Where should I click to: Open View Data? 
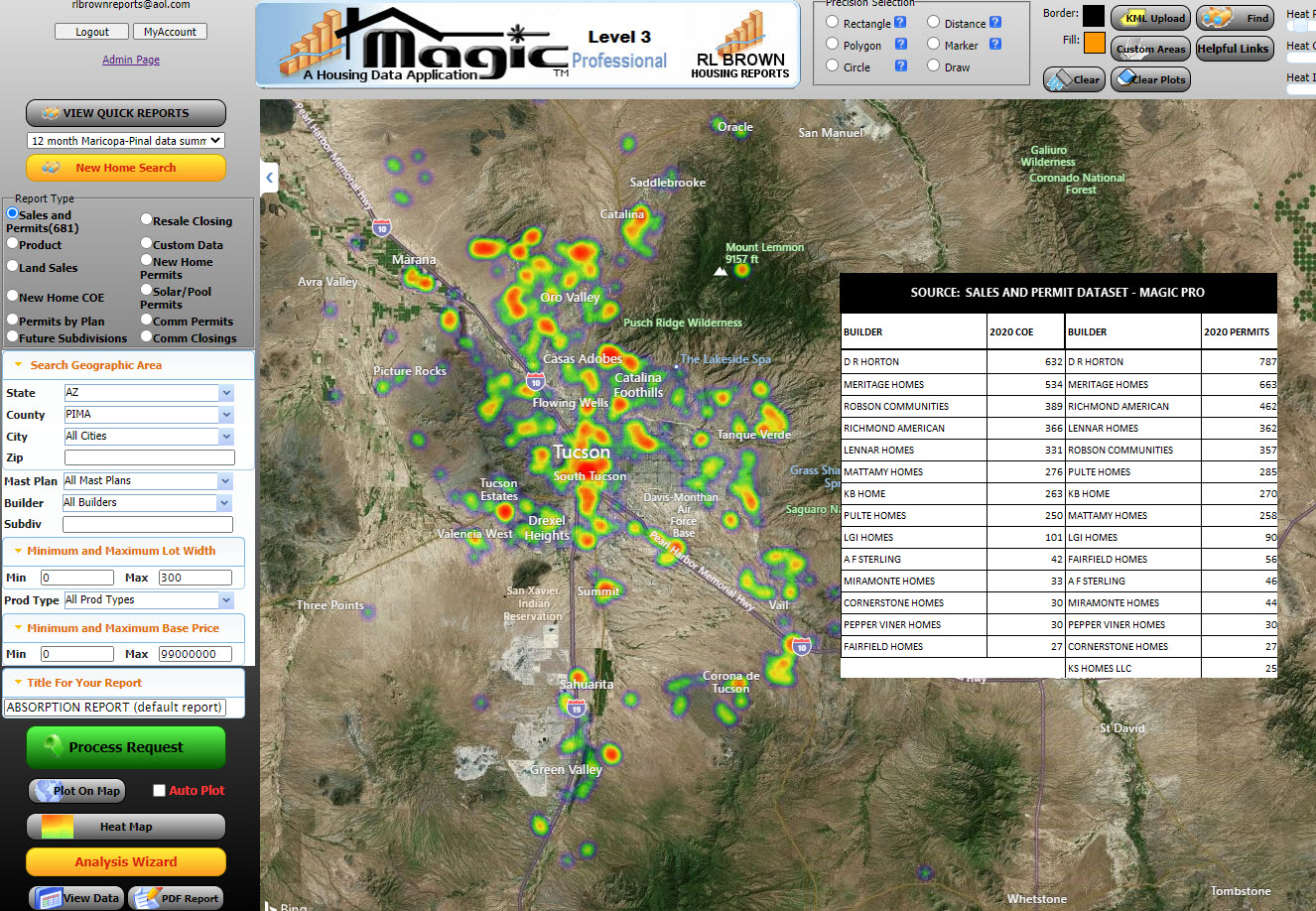coord(76,898)
